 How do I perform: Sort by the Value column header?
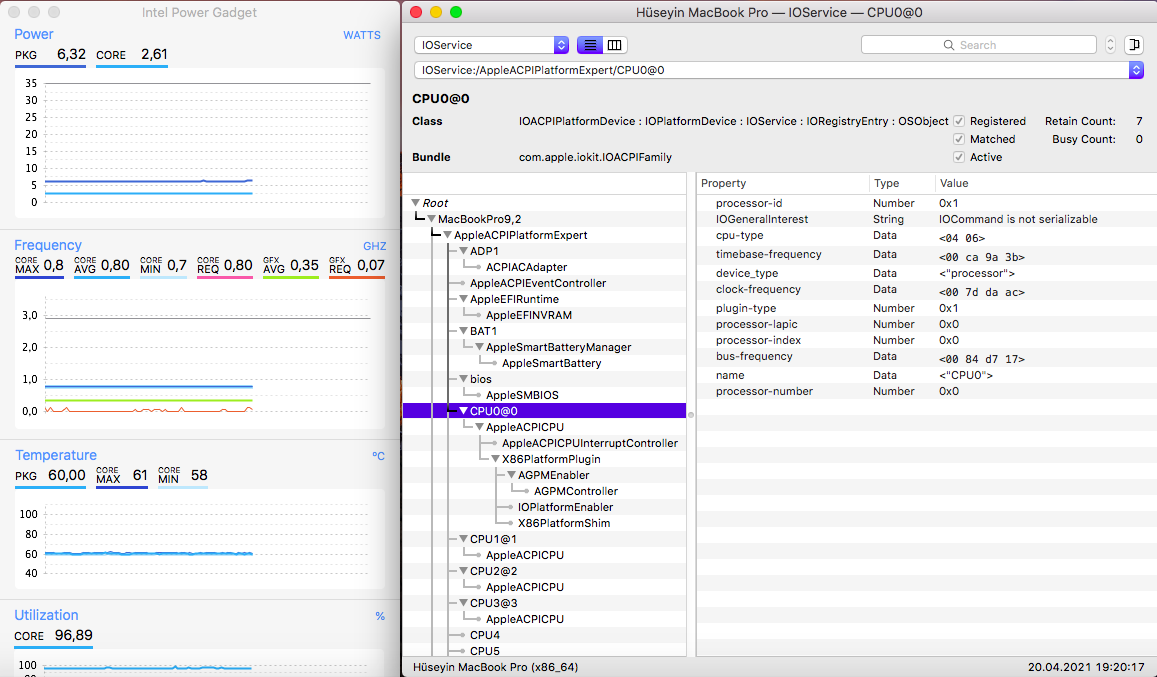coord(953,183)
